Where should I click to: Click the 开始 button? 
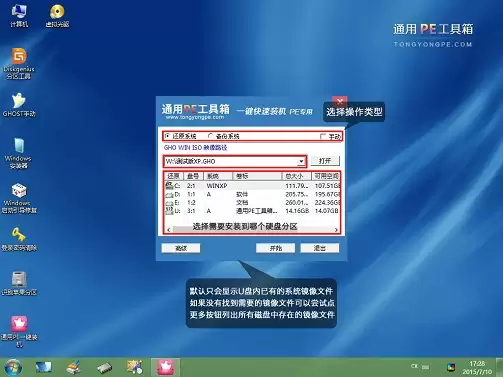tap(276, 248)
